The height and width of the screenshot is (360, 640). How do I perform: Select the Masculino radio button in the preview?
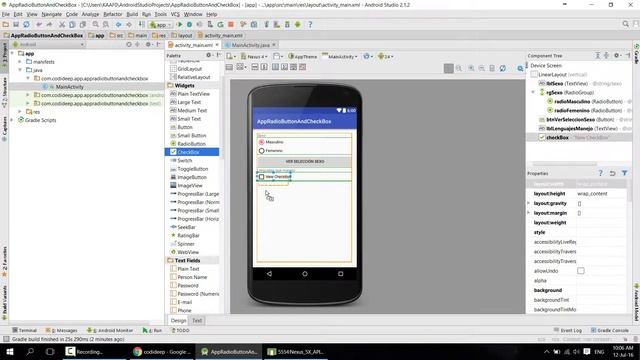[262, 142]
